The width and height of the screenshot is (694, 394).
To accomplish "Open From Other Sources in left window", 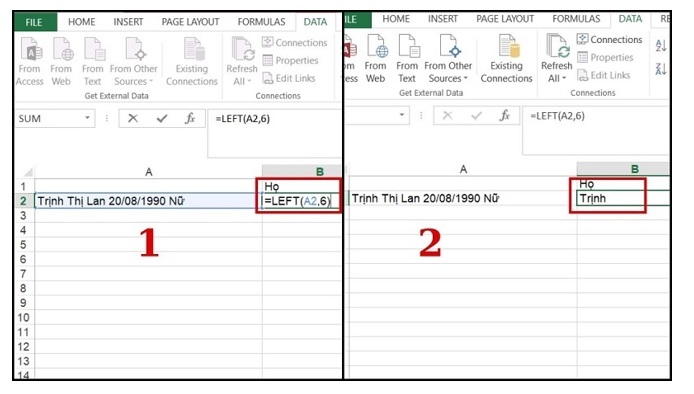I will pyautogui.click(x=134, y=62).
